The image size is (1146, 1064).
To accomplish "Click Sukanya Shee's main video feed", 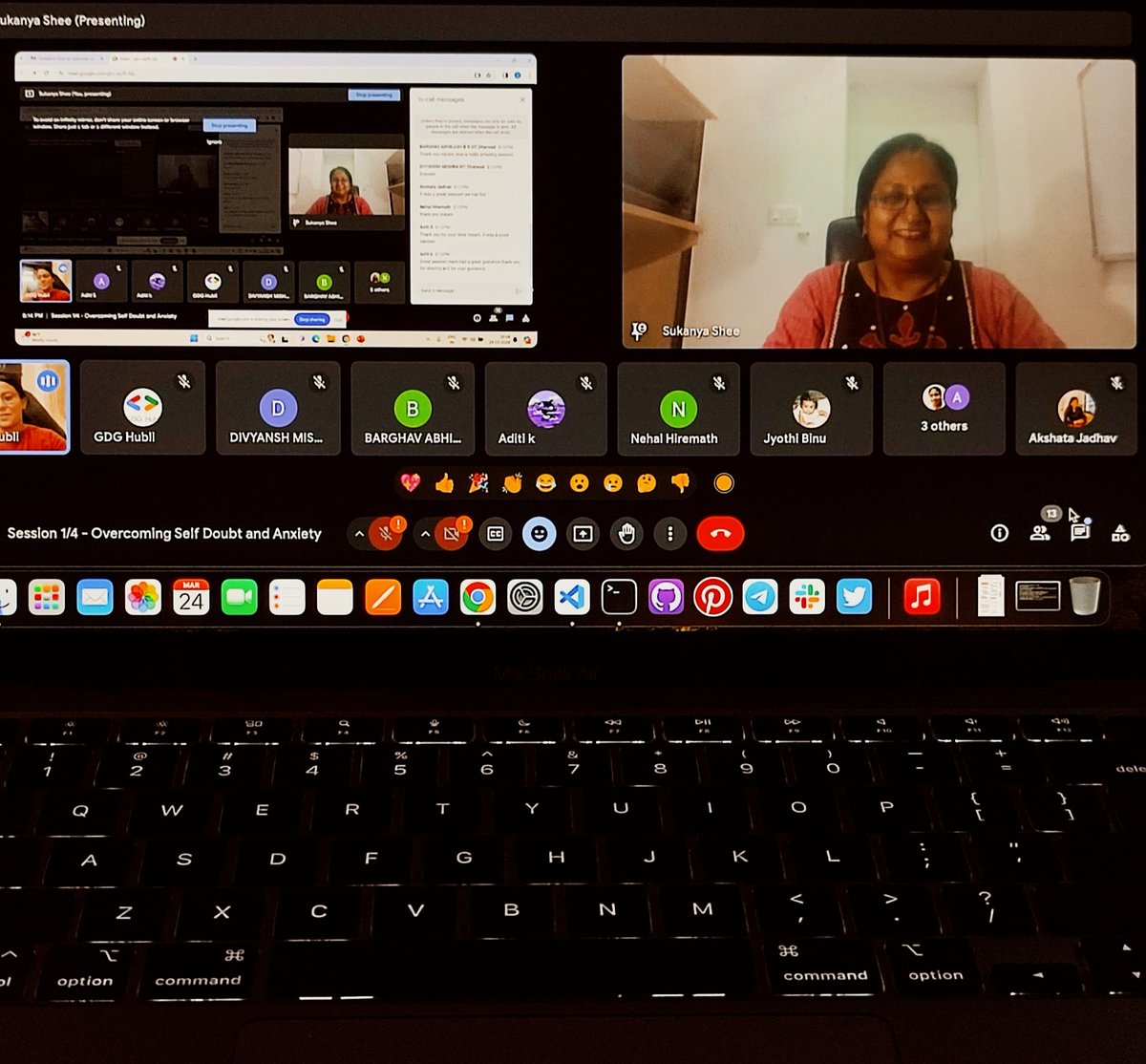I will pos(879,202).
